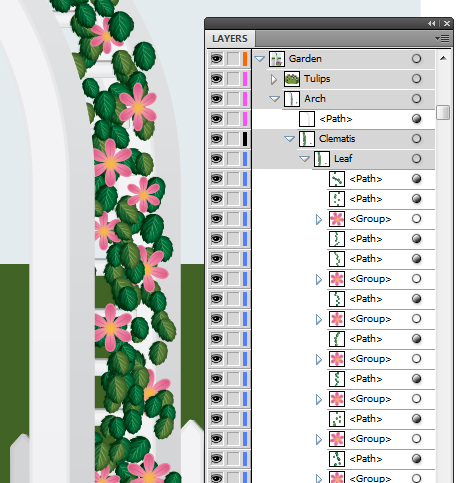Click the Clematis layer target circle

point(416,139)
